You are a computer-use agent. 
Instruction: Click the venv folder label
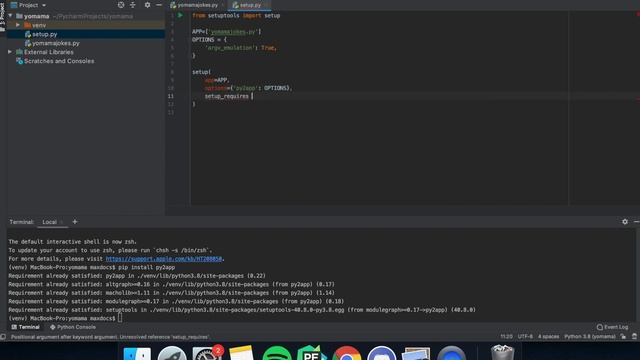(39, 25)
